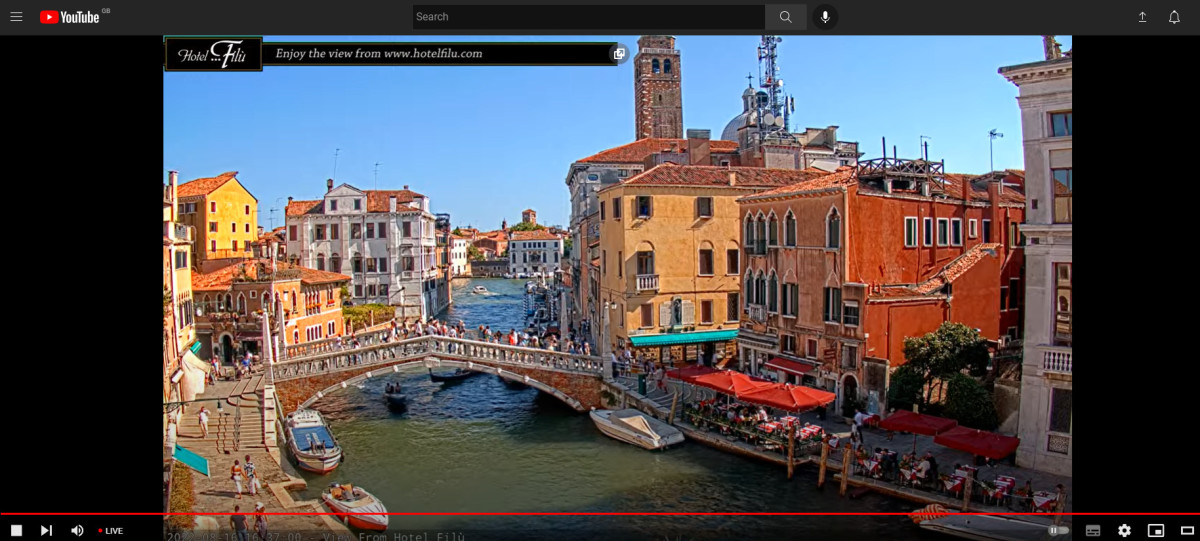The height and width of the screenshot is (541, 1200).
Task: Open the Hotel Filù channel logo
Action: [213, 54]
